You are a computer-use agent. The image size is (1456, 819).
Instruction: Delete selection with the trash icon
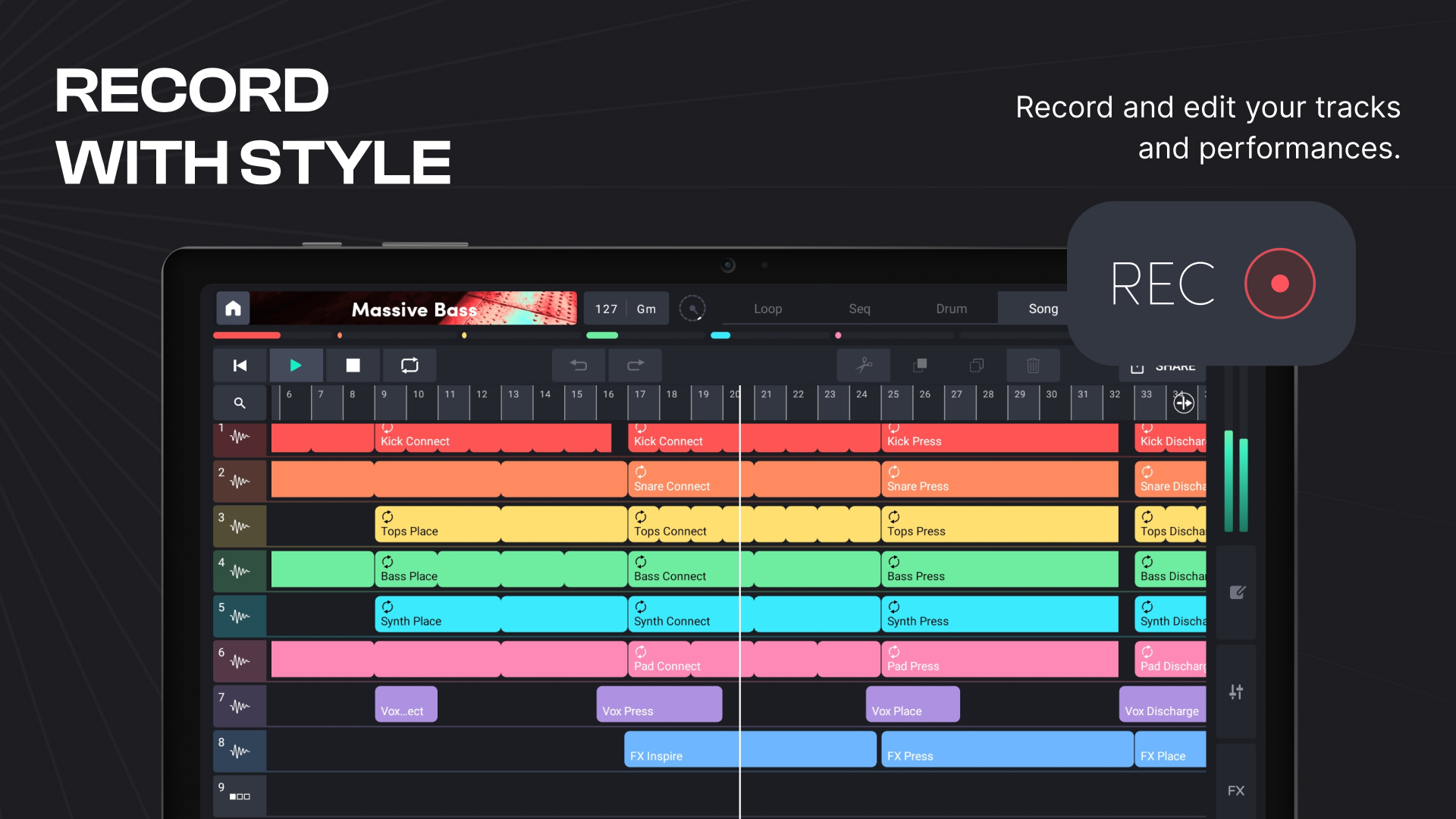pyautogui.click(x=1033, y=365)
